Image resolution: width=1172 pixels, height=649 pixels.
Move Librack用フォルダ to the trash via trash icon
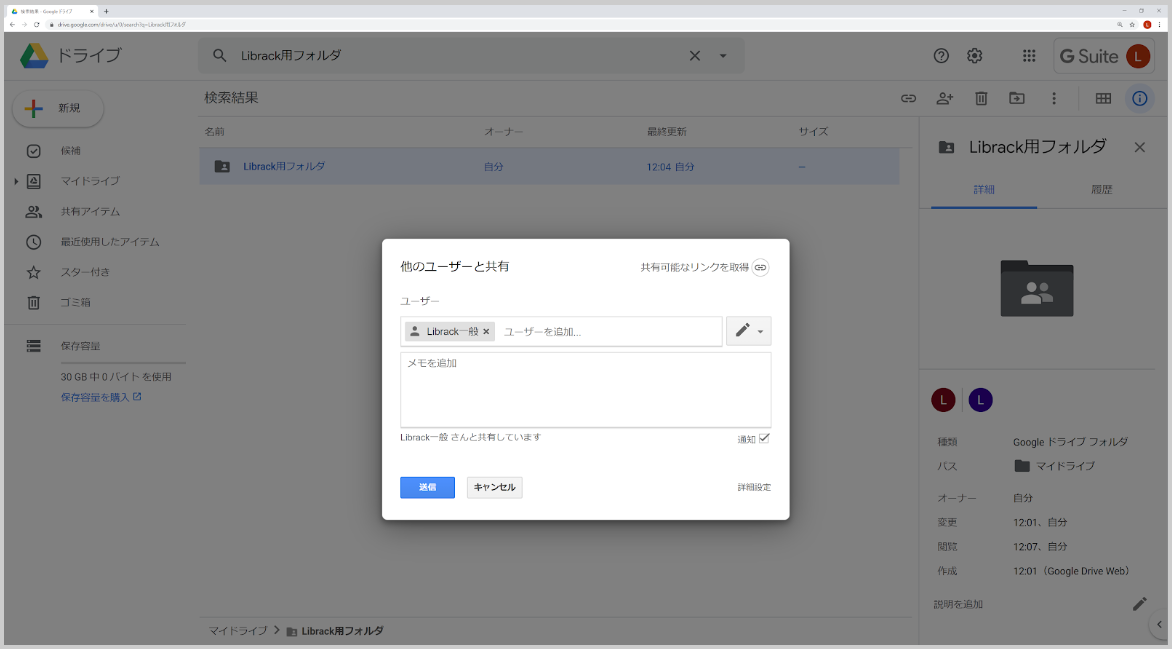pos(981,98)
